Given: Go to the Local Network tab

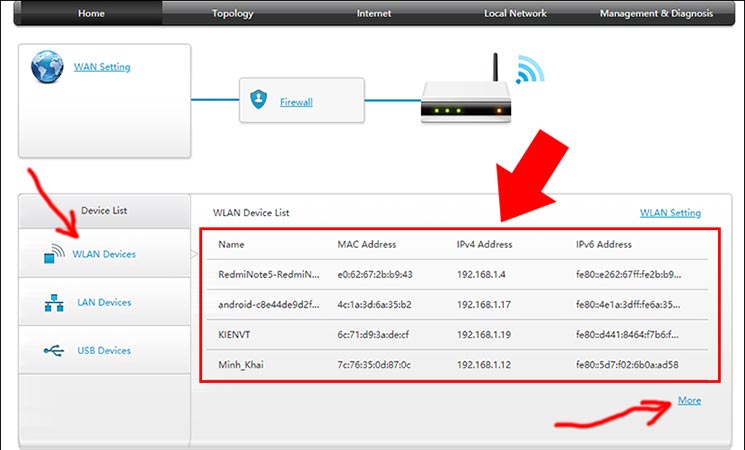Looking at the screenshot, I should coord(515,13).
